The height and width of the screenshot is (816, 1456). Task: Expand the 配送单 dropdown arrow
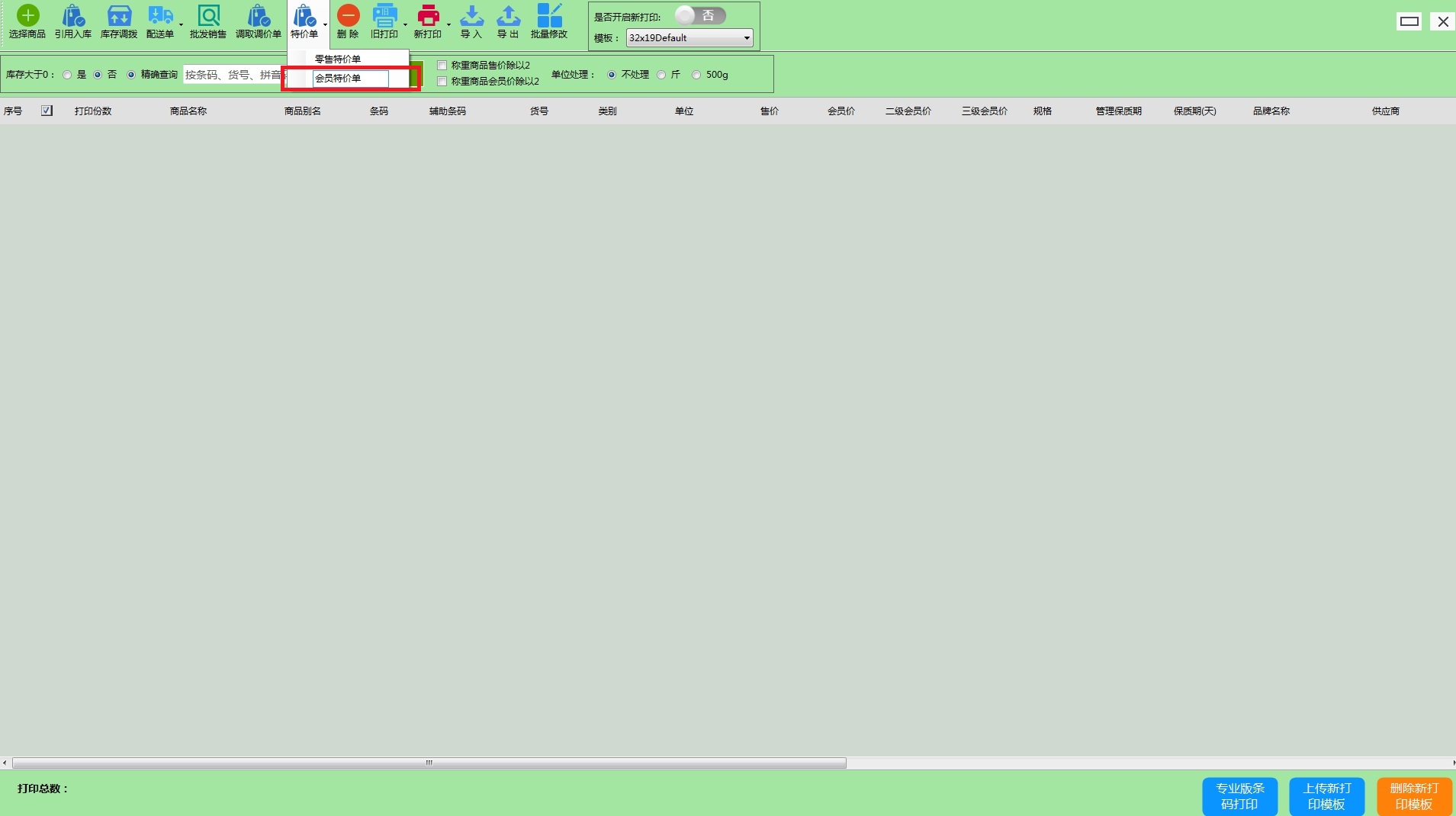tap(181, 25)
